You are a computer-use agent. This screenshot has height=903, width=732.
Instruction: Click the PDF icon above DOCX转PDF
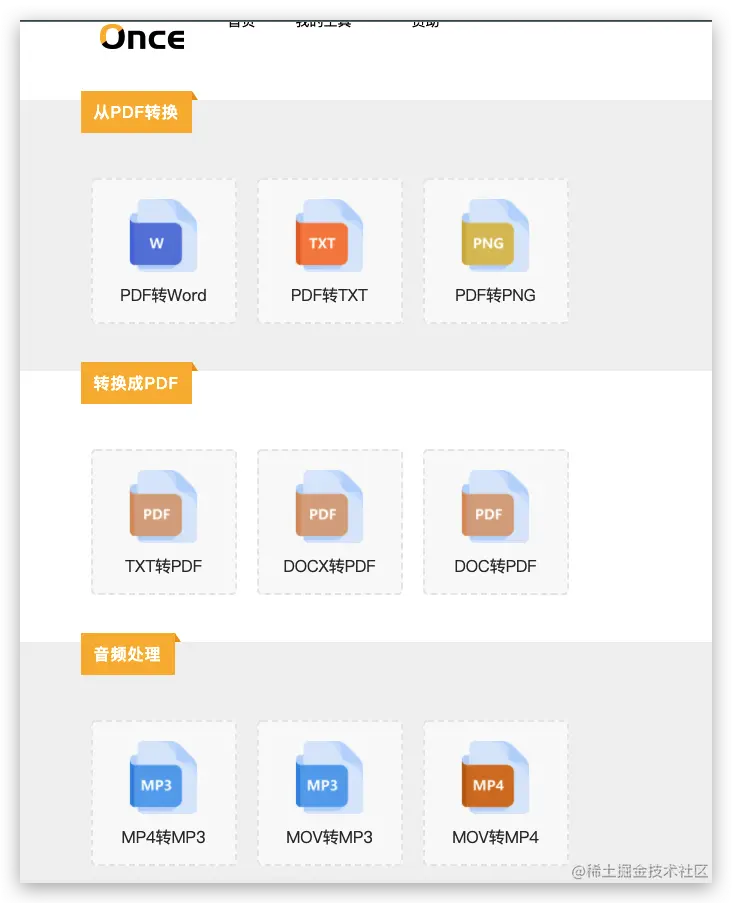pyautogui.click(x=329, y=507)
